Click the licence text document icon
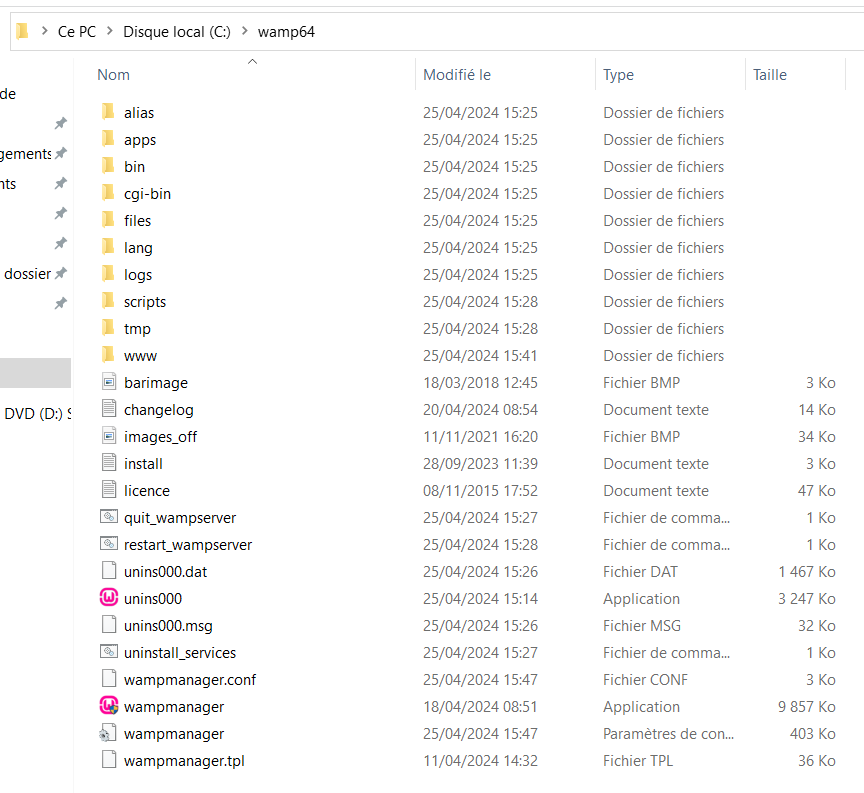Viewport: 864px width, 793px height. (x=109, y=490)
